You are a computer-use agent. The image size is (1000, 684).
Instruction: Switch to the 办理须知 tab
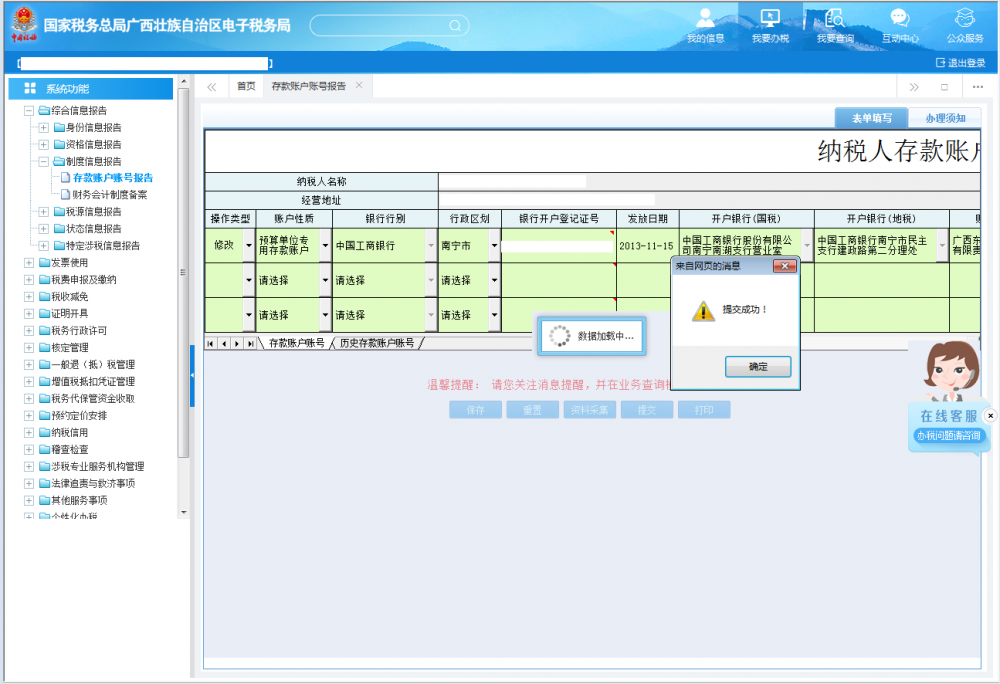point(944,118)
